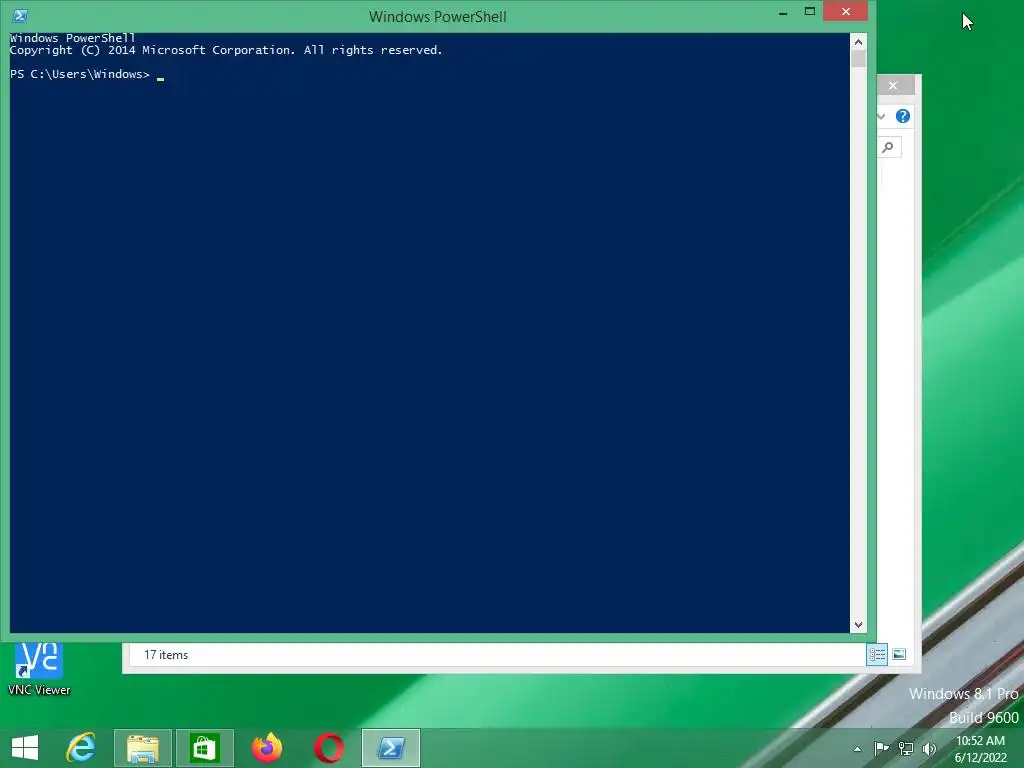Open the Windows Store taskbar icon
Screen dimensions: 1024x768
coord(204,748)
